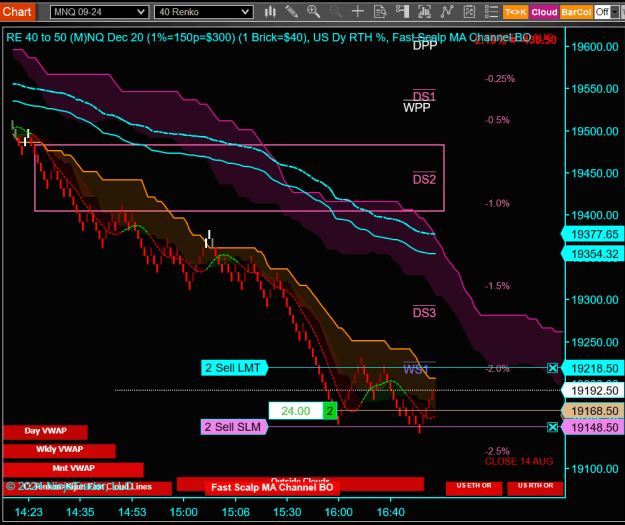
Task: Click the -0.25% level label
Action: 500,79
